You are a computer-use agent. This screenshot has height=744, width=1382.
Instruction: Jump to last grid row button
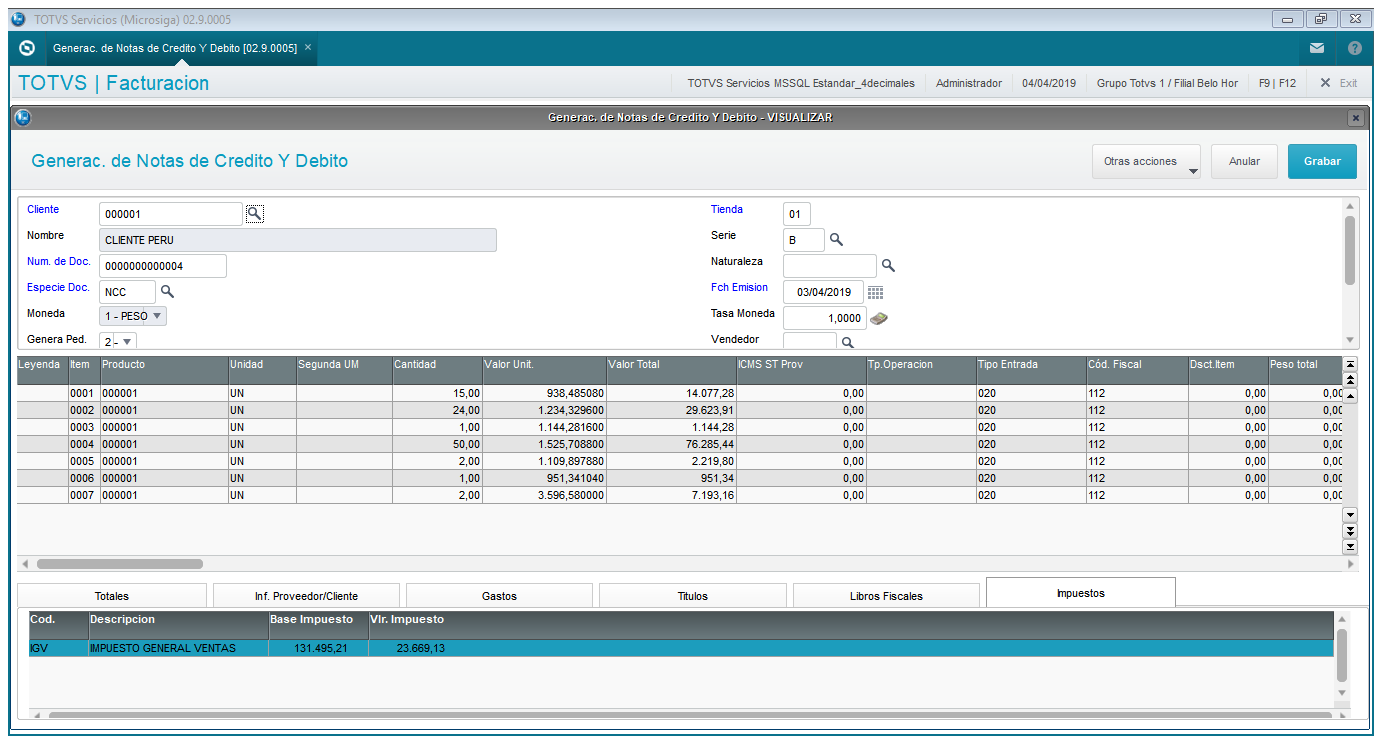pyautogui.click(x=1350, y=546)
